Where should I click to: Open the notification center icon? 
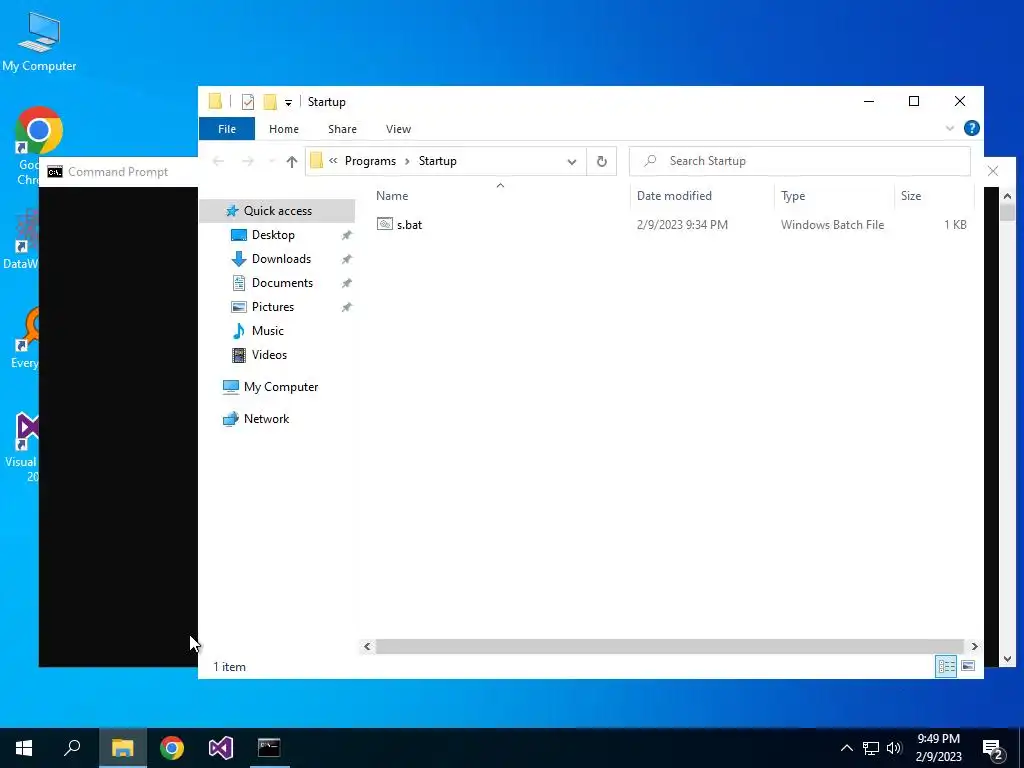click(x=993, y=749)
